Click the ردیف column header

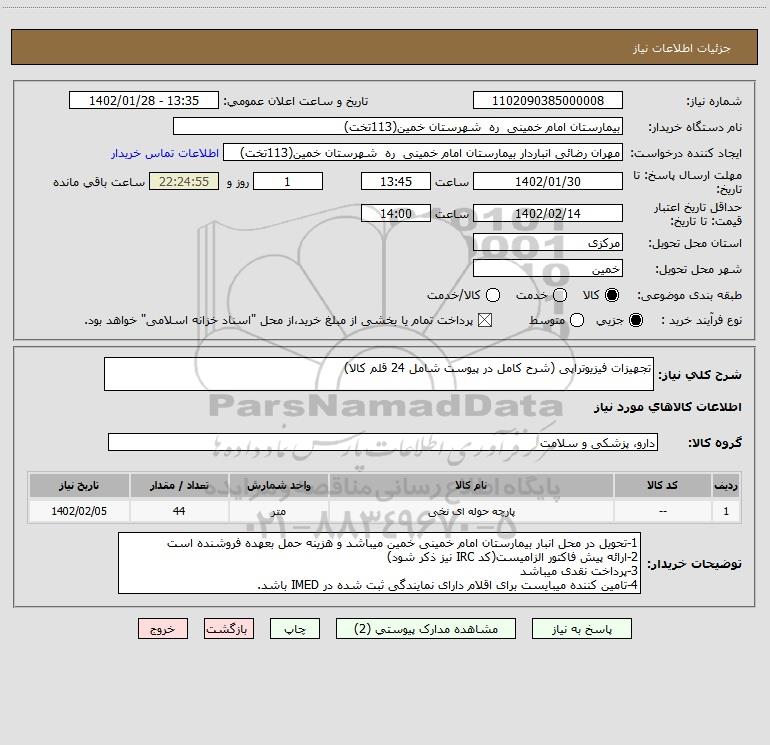pyautogui.click(x=726, y=485)
